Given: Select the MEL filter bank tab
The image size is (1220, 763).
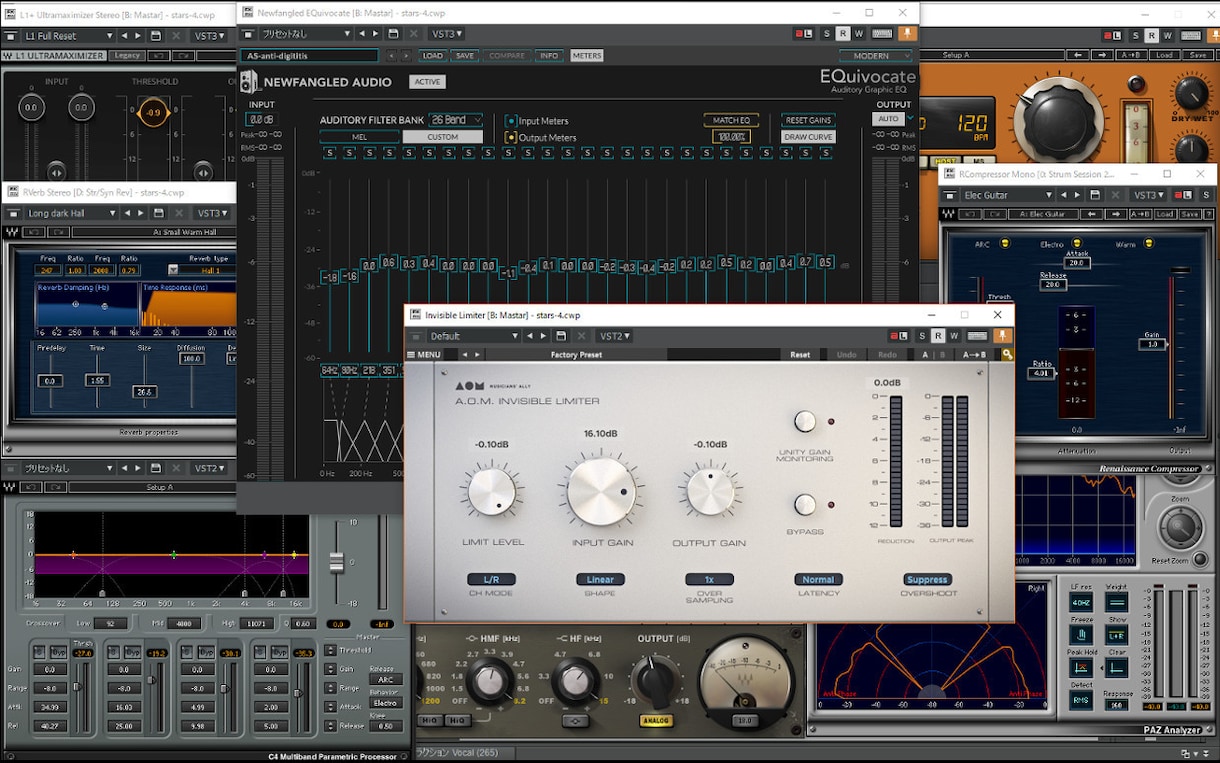Looking at the screenshot, I should [360, 137].
